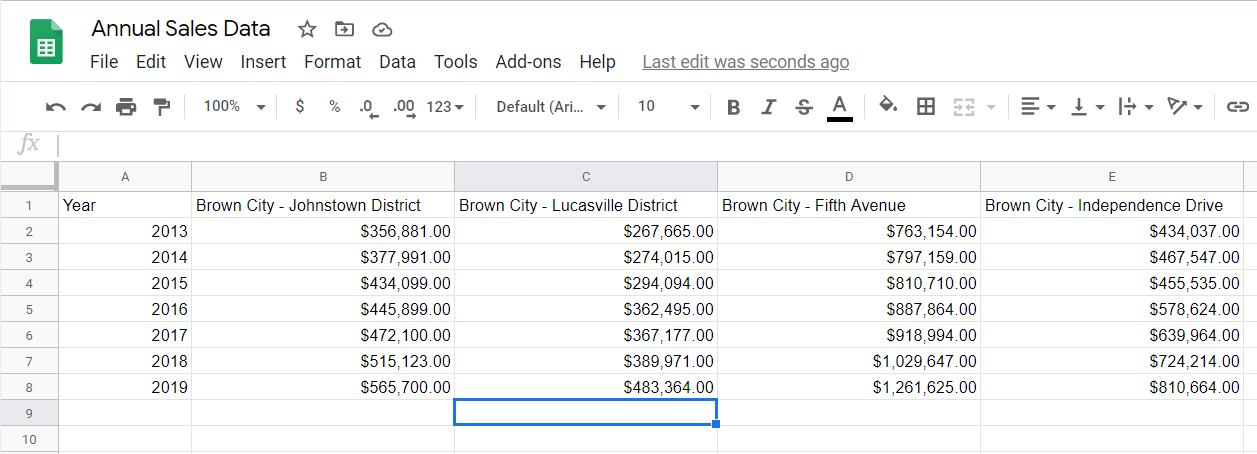Insert a link
The height and width of the screenshot is (454, 1257).
tap(1238, 107)
